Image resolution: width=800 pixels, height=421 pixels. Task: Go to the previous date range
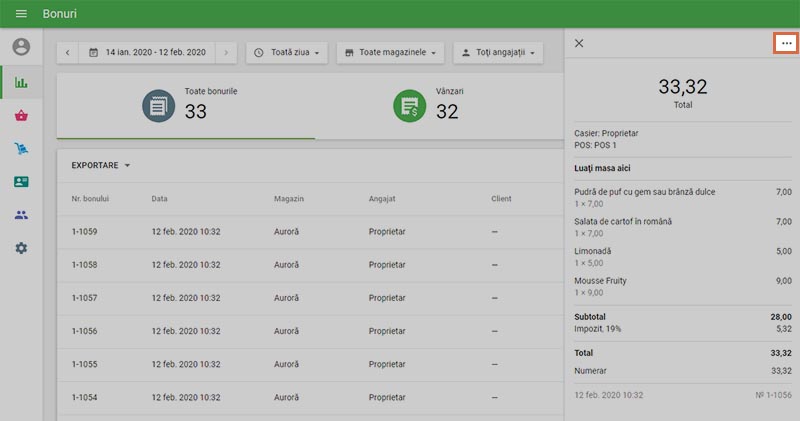pos(67,53)
